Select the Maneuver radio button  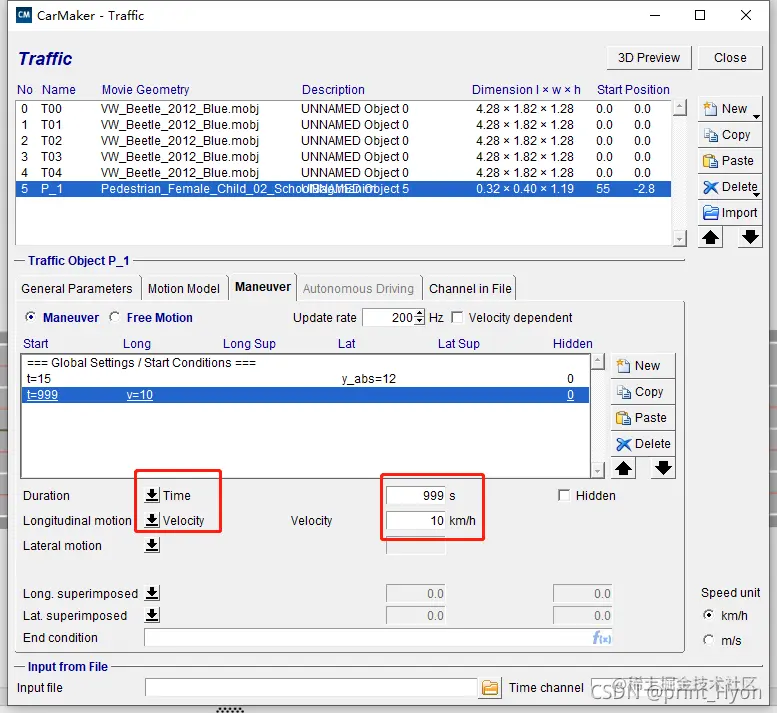pos(31,317)
